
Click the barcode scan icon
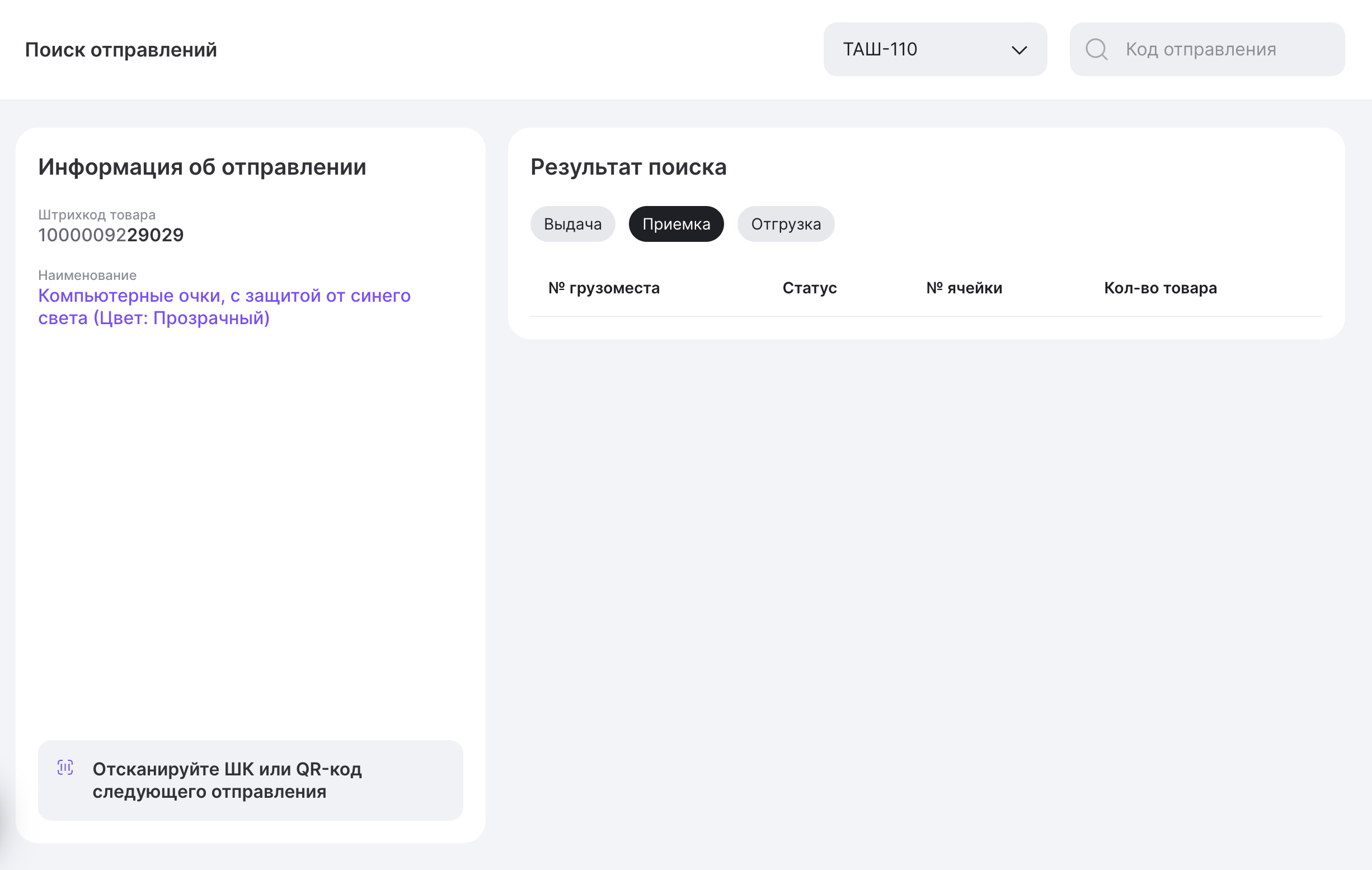[65, 768]
